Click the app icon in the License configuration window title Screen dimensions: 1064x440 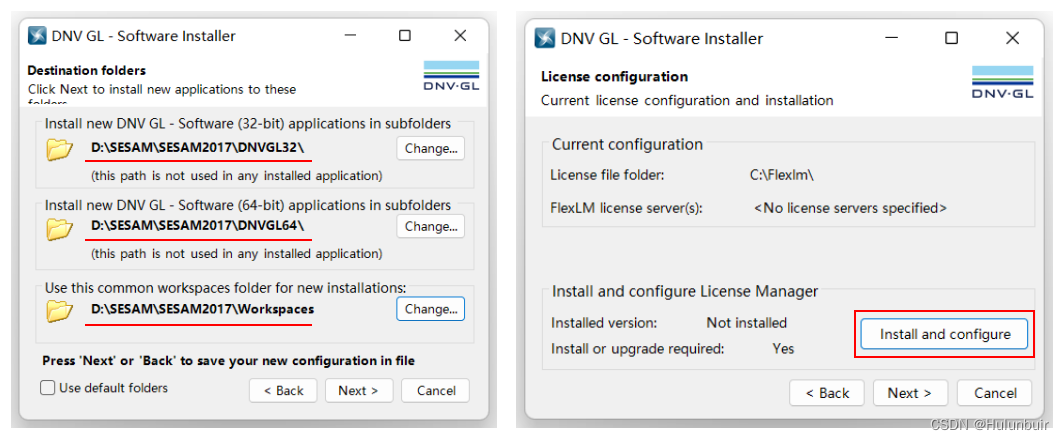click(x=545, y=39)
